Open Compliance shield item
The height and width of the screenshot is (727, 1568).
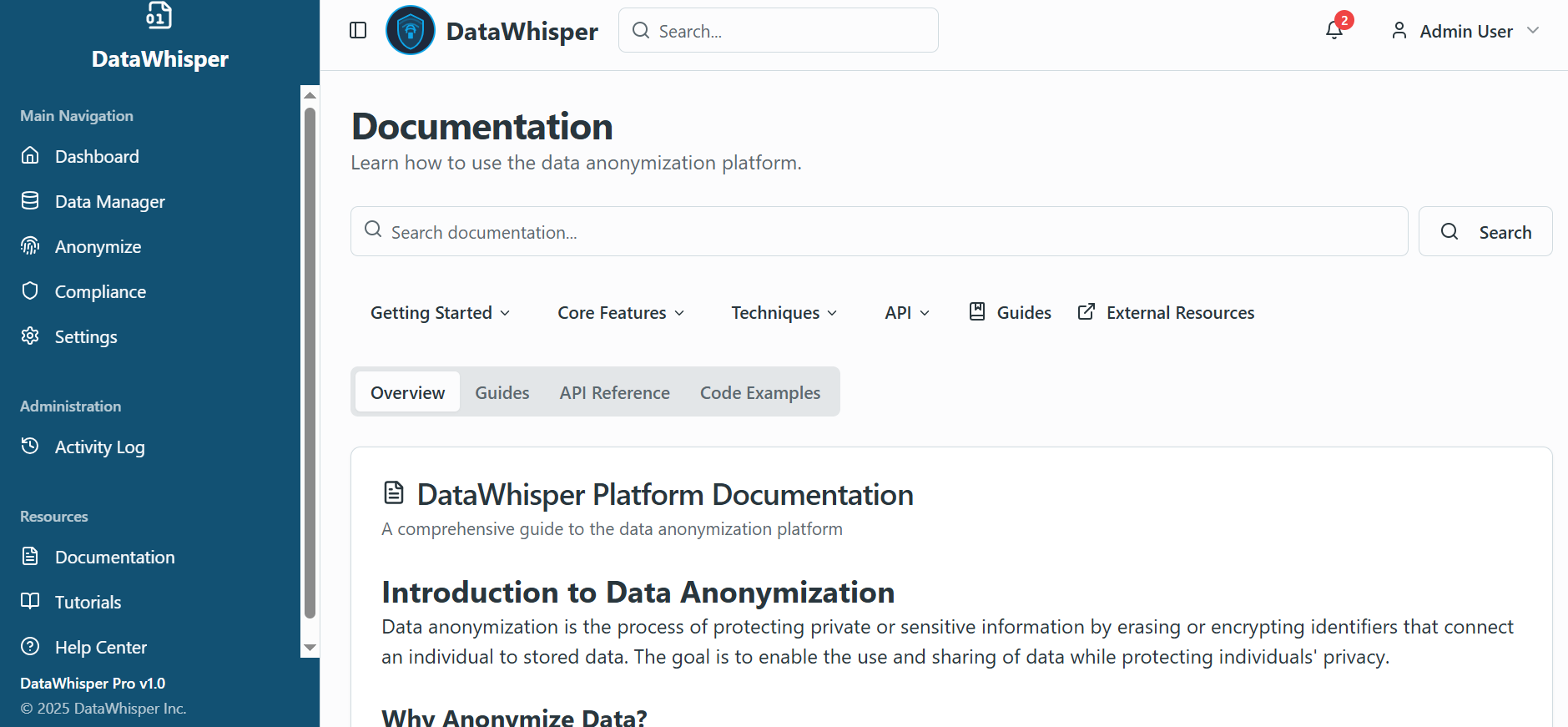tap(100, 292)
